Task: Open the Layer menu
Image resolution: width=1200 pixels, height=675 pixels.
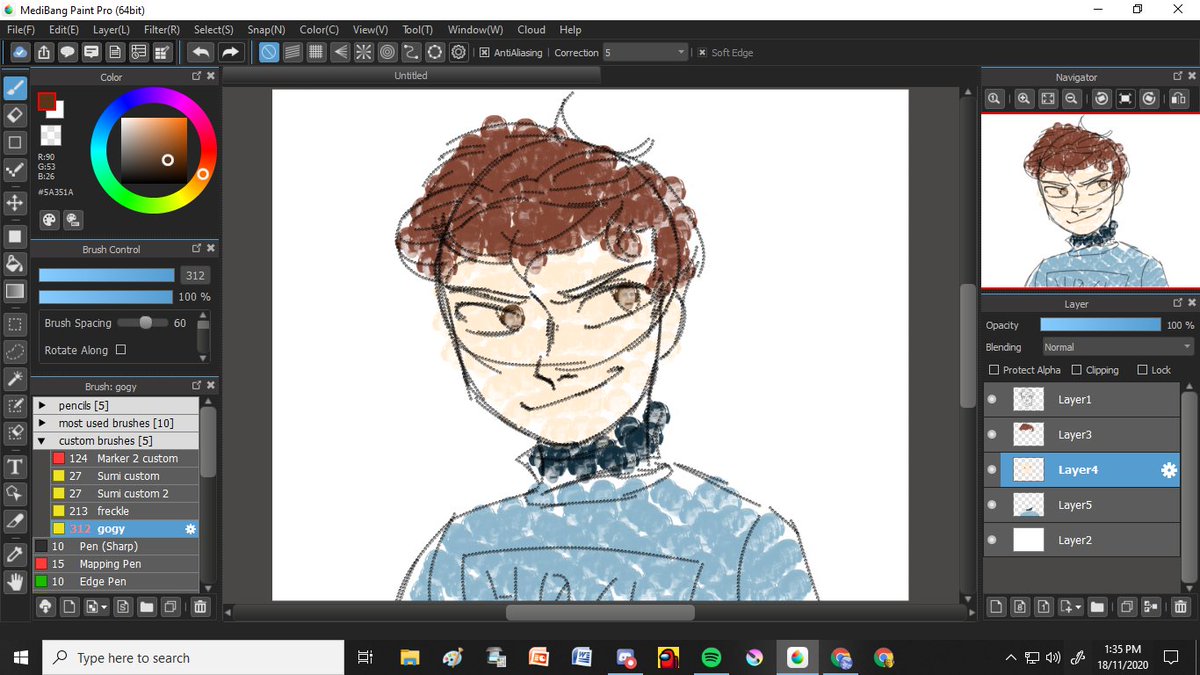Action: point(111,30)
